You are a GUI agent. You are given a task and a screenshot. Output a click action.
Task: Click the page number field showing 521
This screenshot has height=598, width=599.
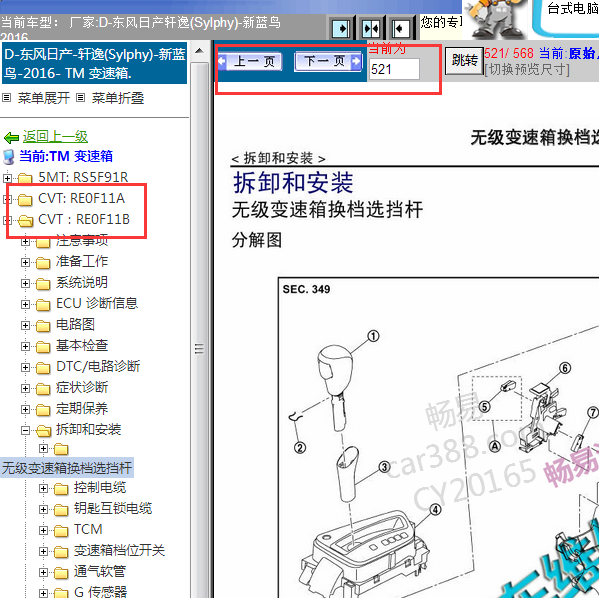click(x=394, y=69)
